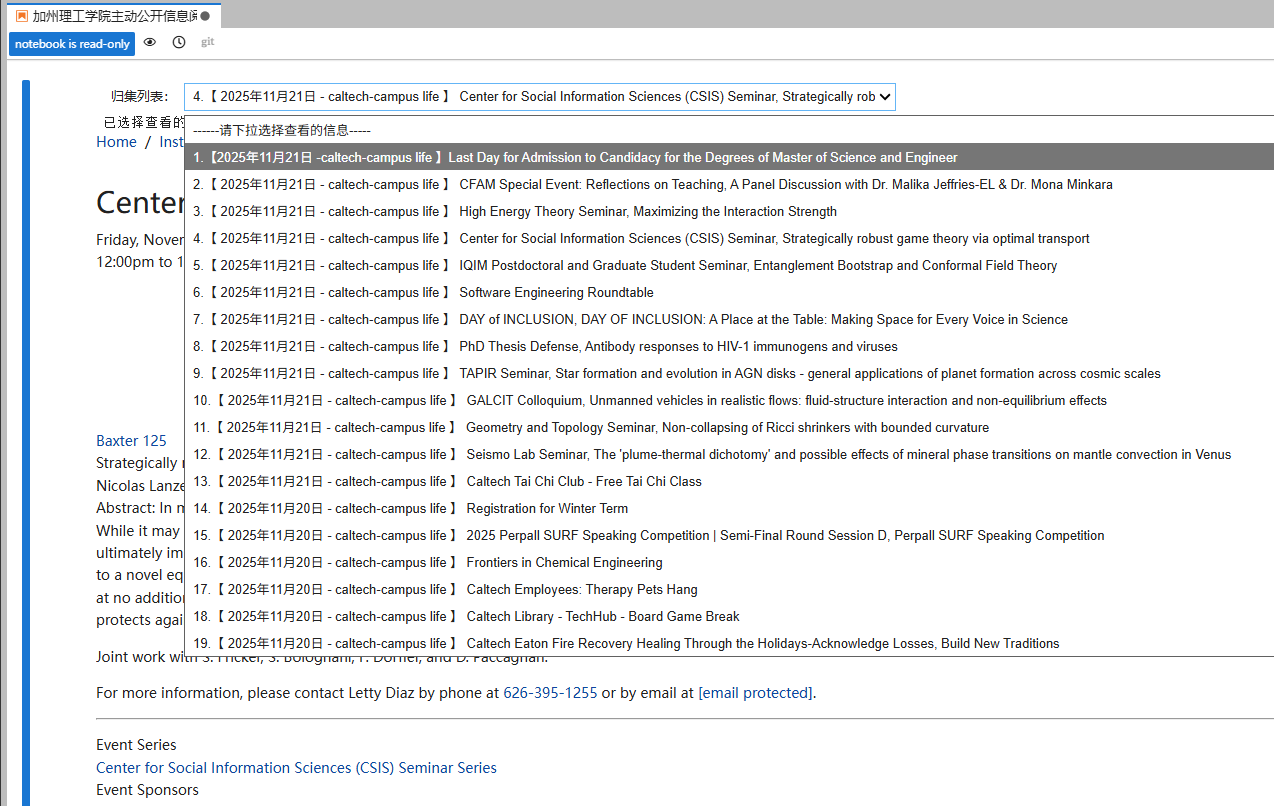Click the unsaved dot on the notebook tab
This screenshot has height=806, width=1274.
point(205,16)
